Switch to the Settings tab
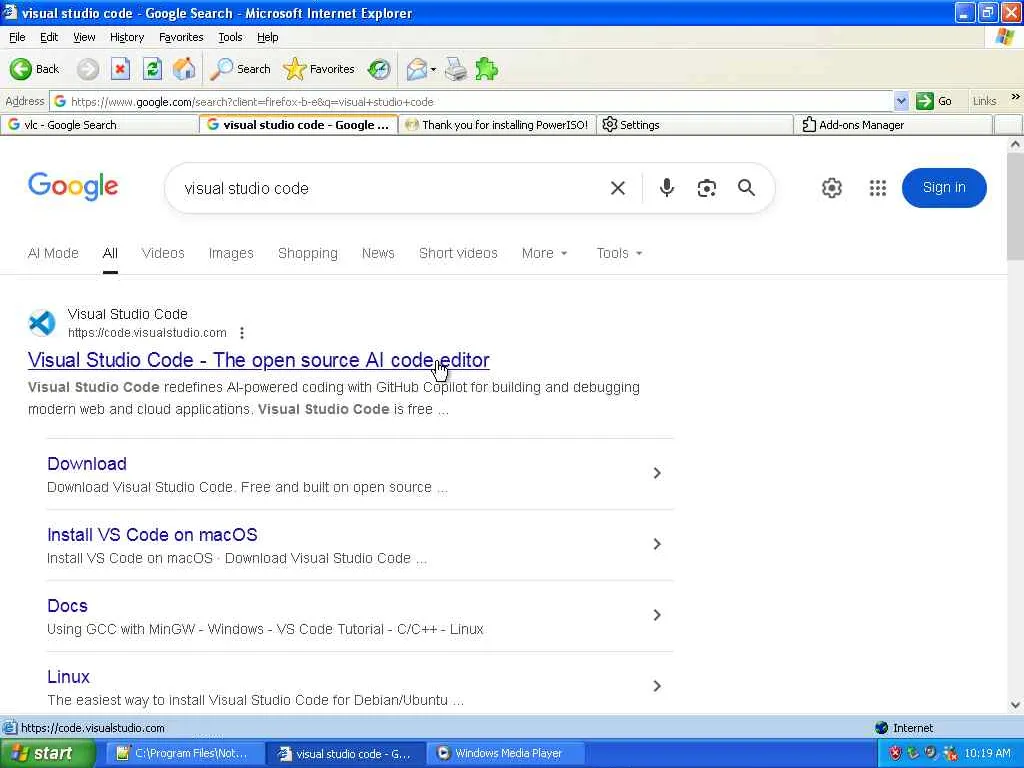This screenshot has height=768, width=1024. coord(695,125)
